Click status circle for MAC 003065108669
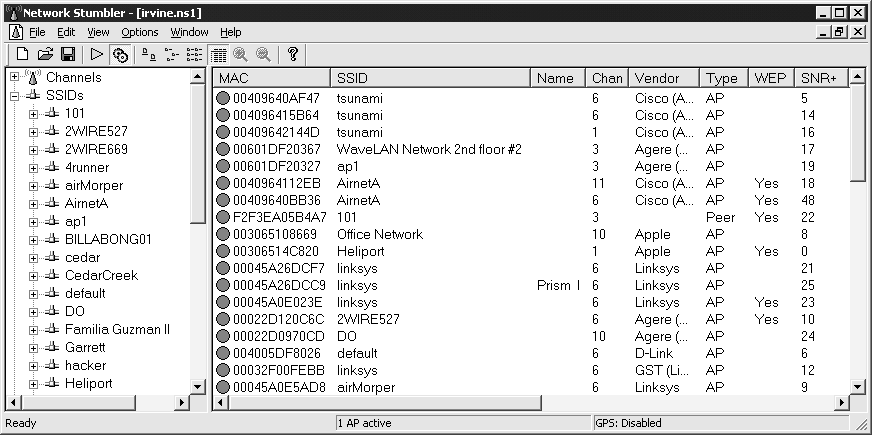The image size is (872, 435). [x=223, y=234]
